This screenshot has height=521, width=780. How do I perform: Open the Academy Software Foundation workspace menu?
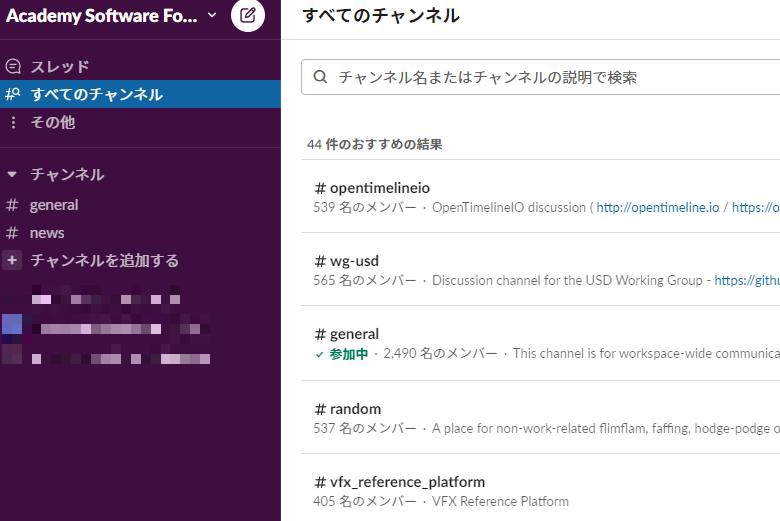pyautogui.click(x=111, y=16)
